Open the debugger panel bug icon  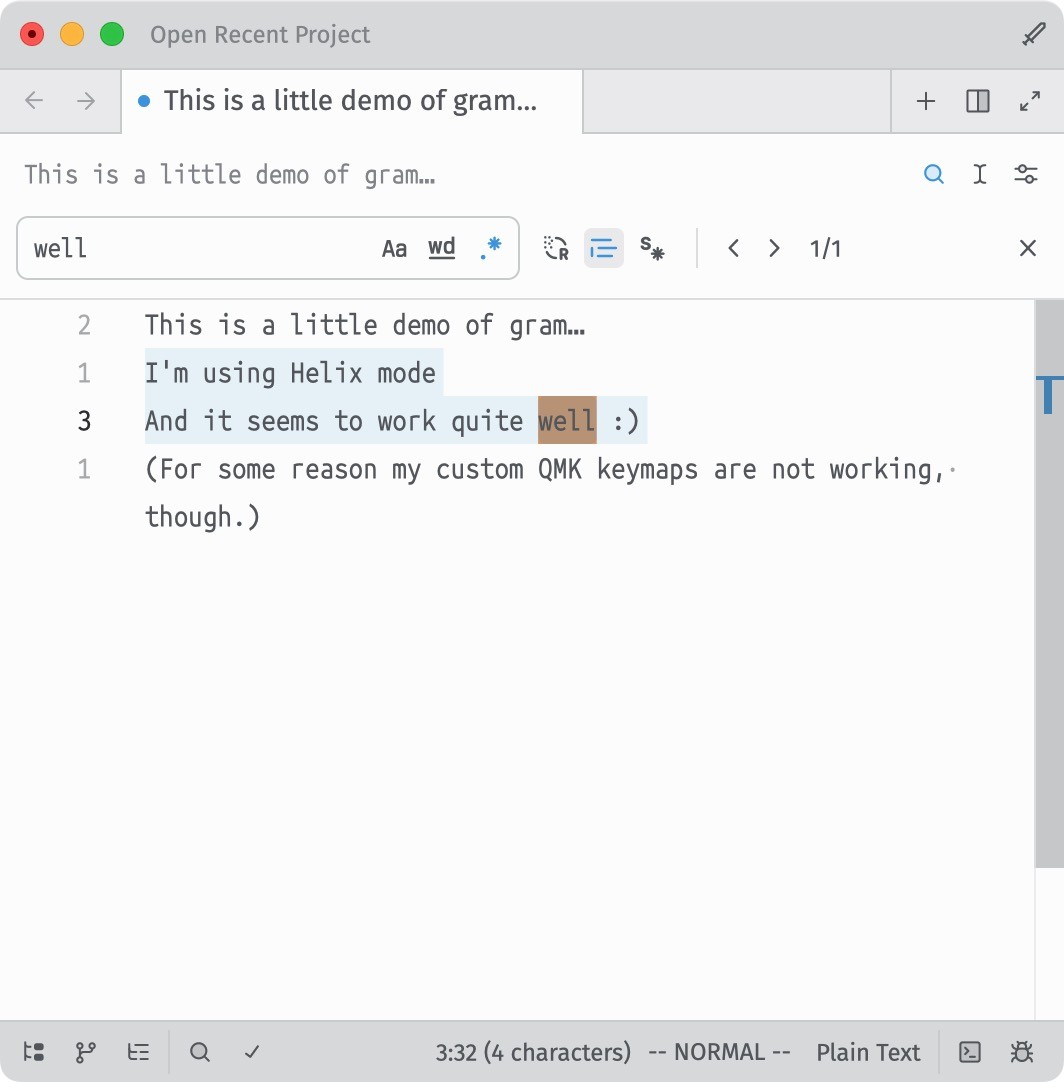point(1021,1052)
